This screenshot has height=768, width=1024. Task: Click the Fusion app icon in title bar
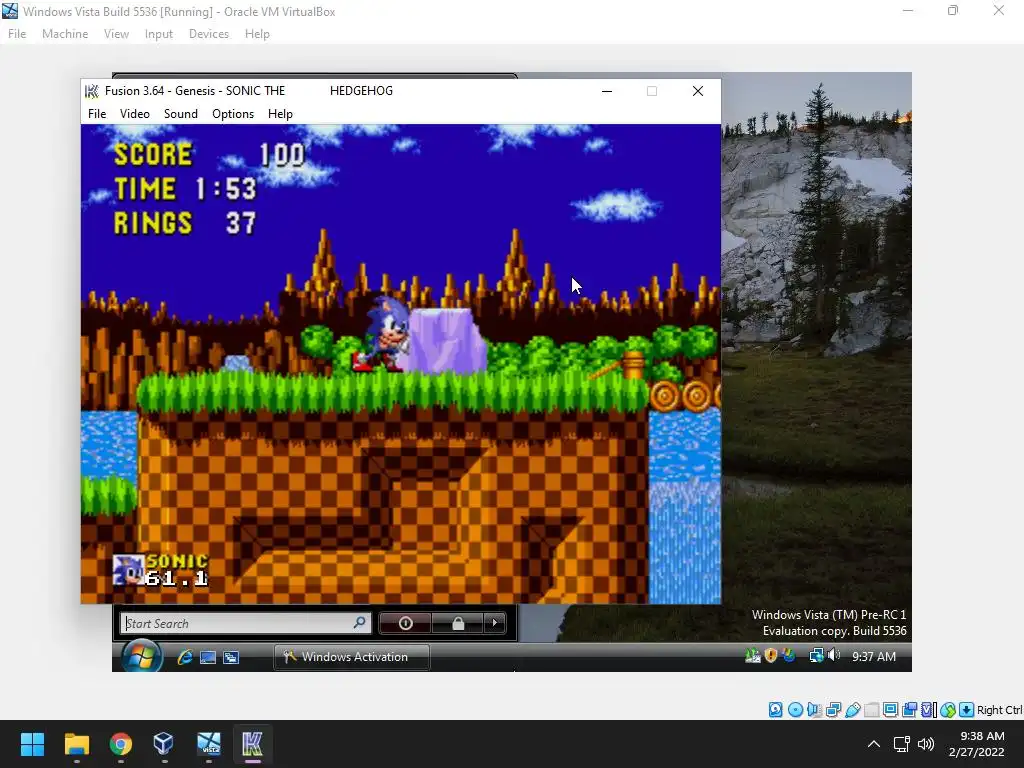pos(92,91)
